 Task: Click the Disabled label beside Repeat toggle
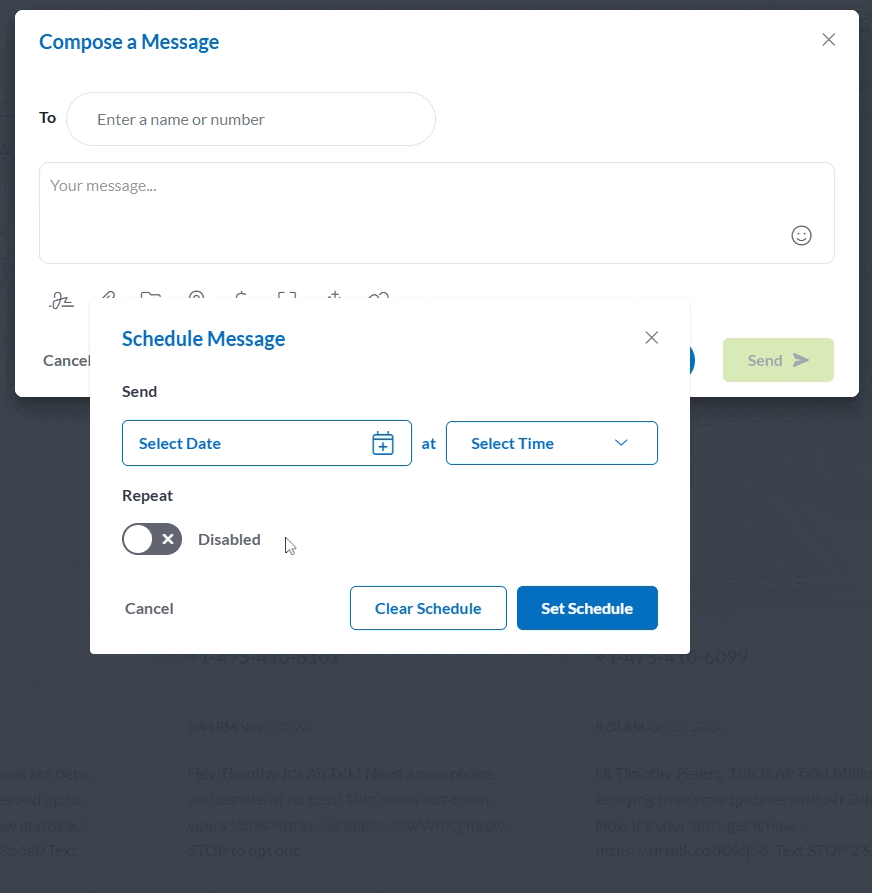click(229, 540)
